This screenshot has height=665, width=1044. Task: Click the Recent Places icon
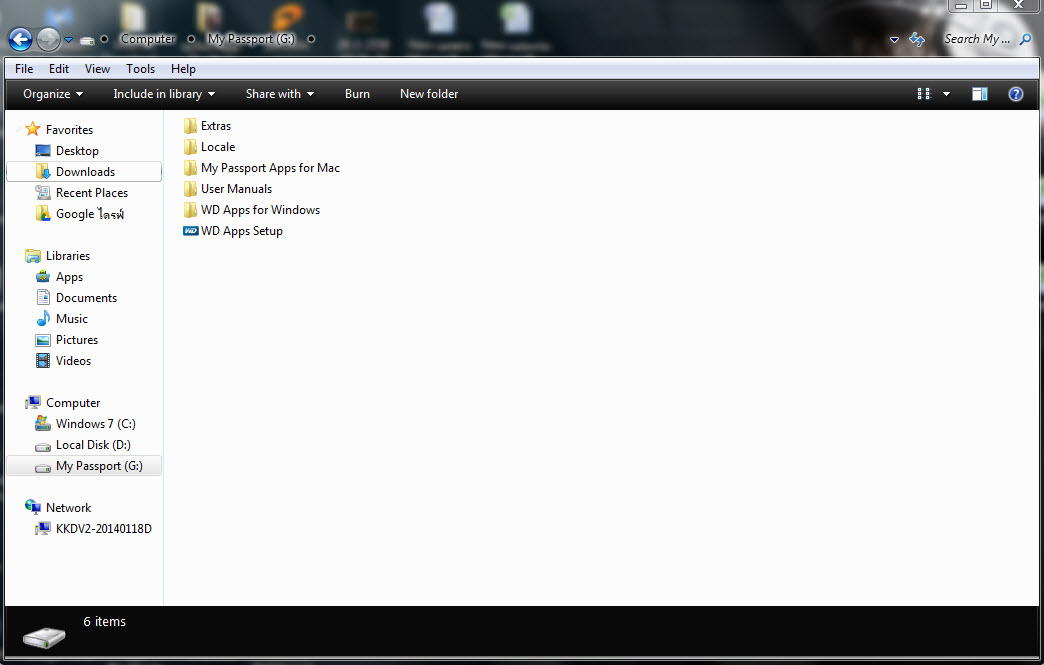[x=43, y=192]
